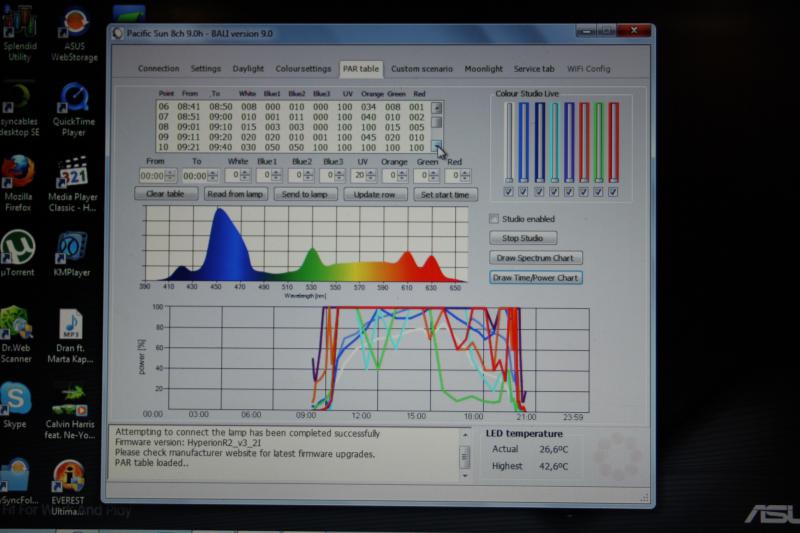This screenshot has height=533, width=800.
Task: Toggle the checkbox under the rightmost red slider
Action: point(614,191)
